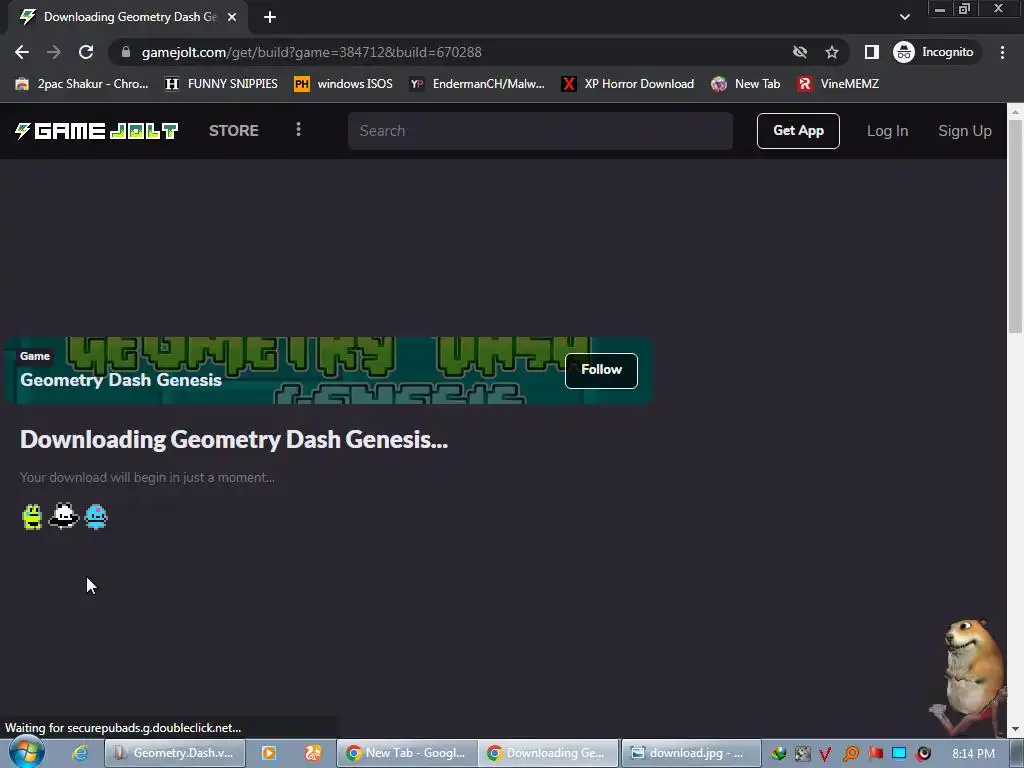The image size is (1024, 768).
Task: Click the address bar URL
Action: tap(312, 52)
